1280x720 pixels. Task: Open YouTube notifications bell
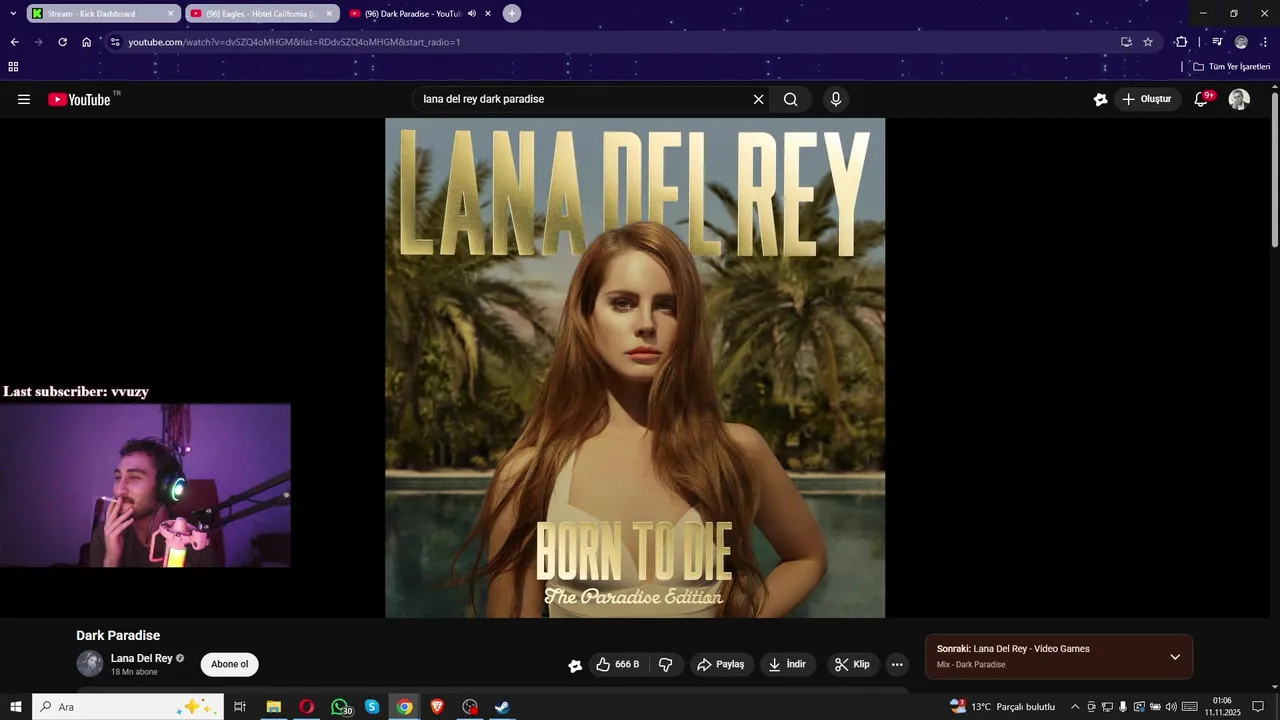pos(1202,99)
